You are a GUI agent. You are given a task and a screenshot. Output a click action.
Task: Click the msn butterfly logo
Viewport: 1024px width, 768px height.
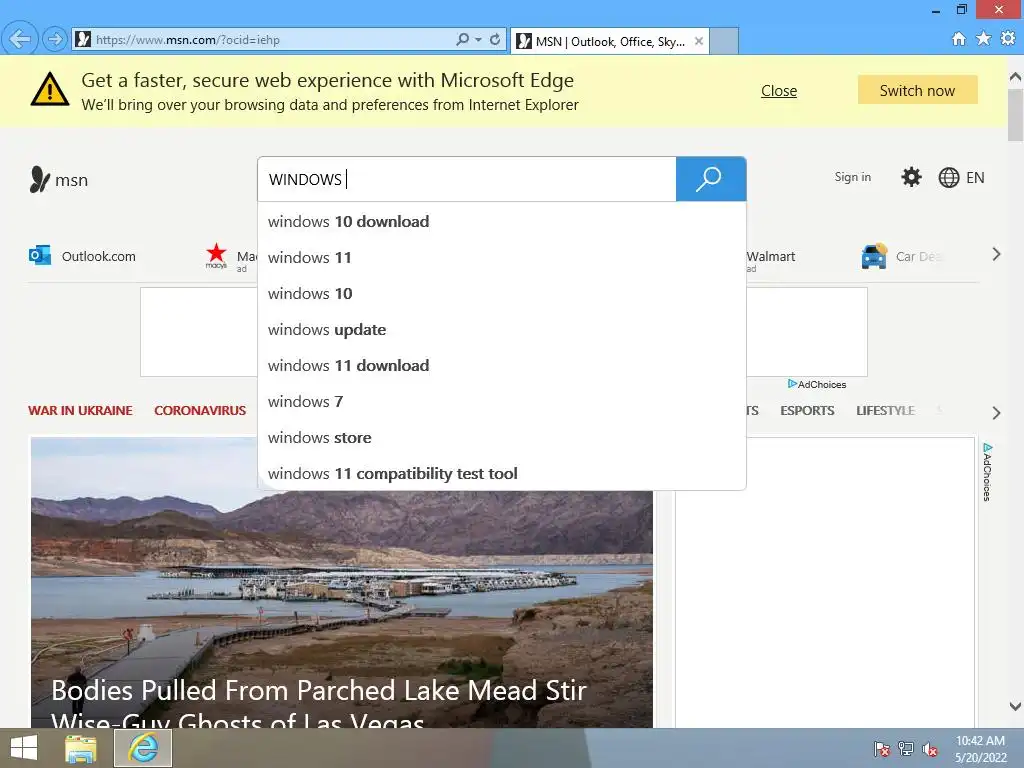59,180
